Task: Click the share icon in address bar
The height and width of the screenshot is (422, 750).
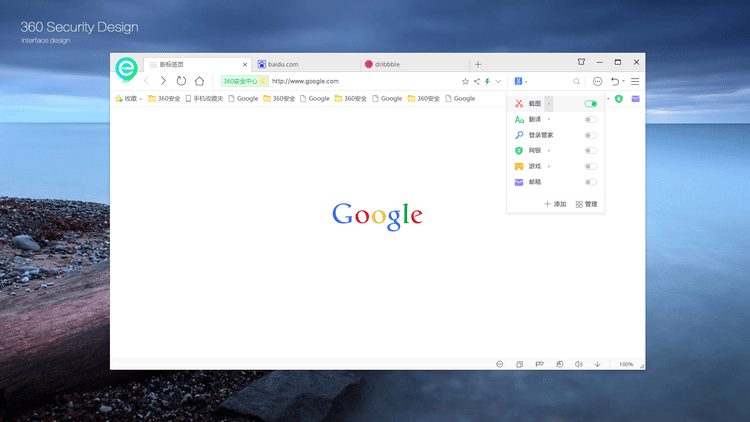Action: click(476, 81)
